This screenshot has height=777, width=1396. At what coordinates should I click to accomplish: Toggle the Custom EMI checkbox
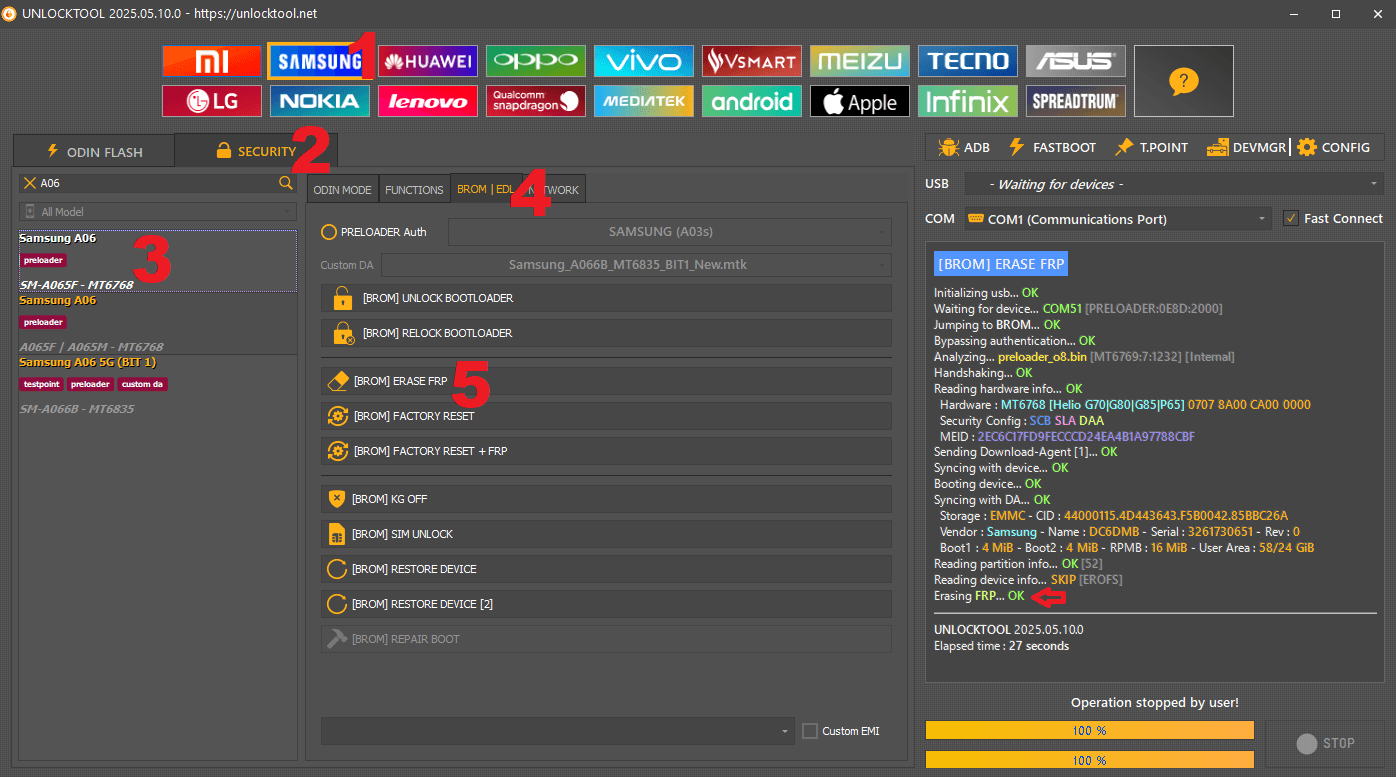(810, 731)
